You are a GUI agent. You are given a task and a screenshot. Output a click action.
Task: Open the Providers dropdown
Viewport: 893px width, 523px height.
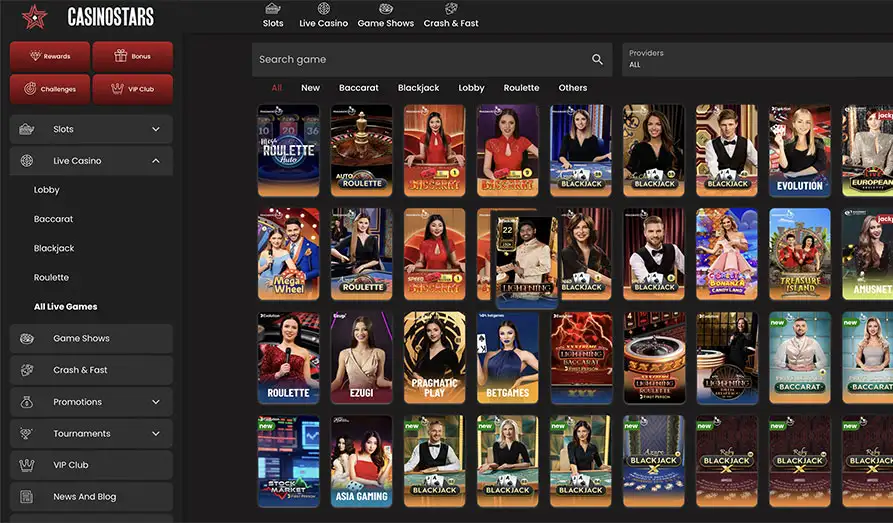pos(757,59)
